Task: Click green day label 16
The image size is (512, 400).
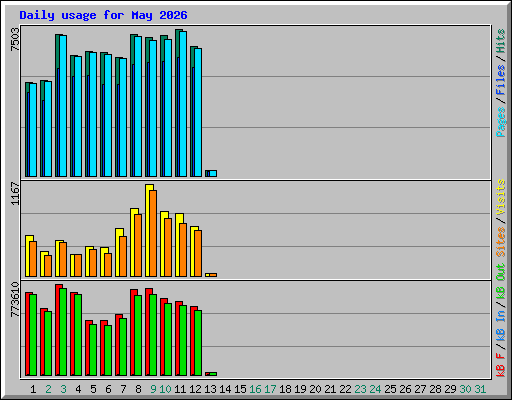Action: tap(255, 389)
